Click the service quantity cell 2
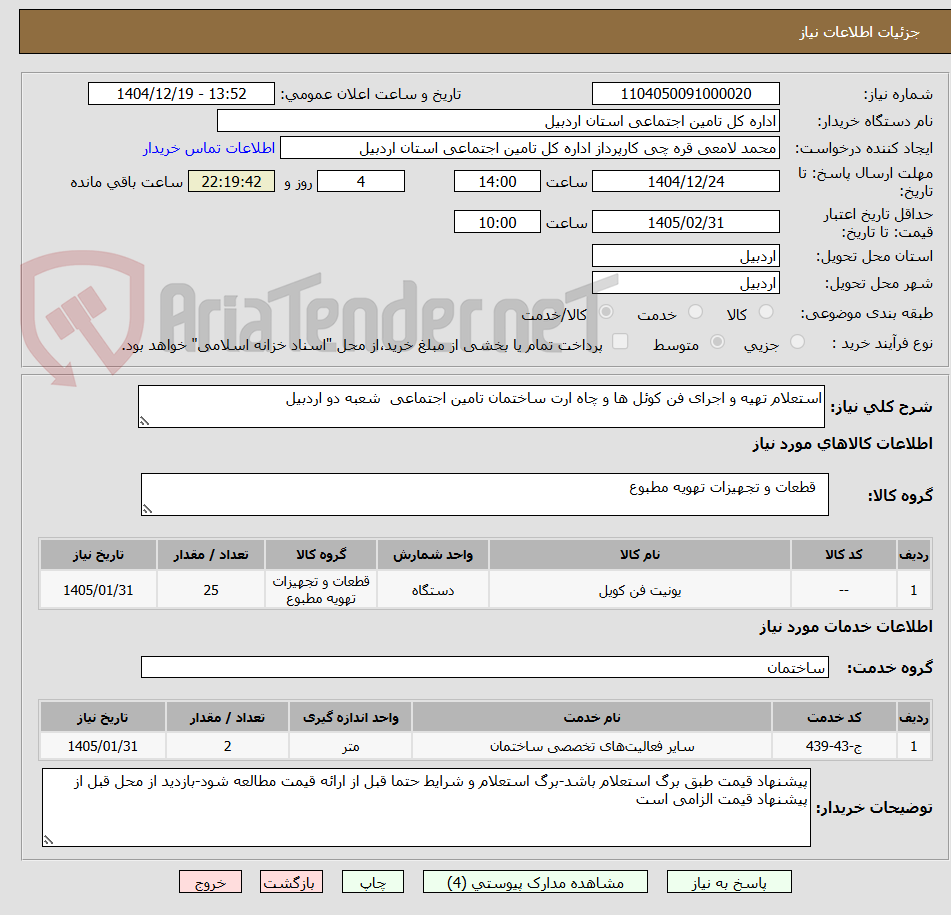Viewport: 951px width, 915px height. pyautogui.click(x=227, y=746)
